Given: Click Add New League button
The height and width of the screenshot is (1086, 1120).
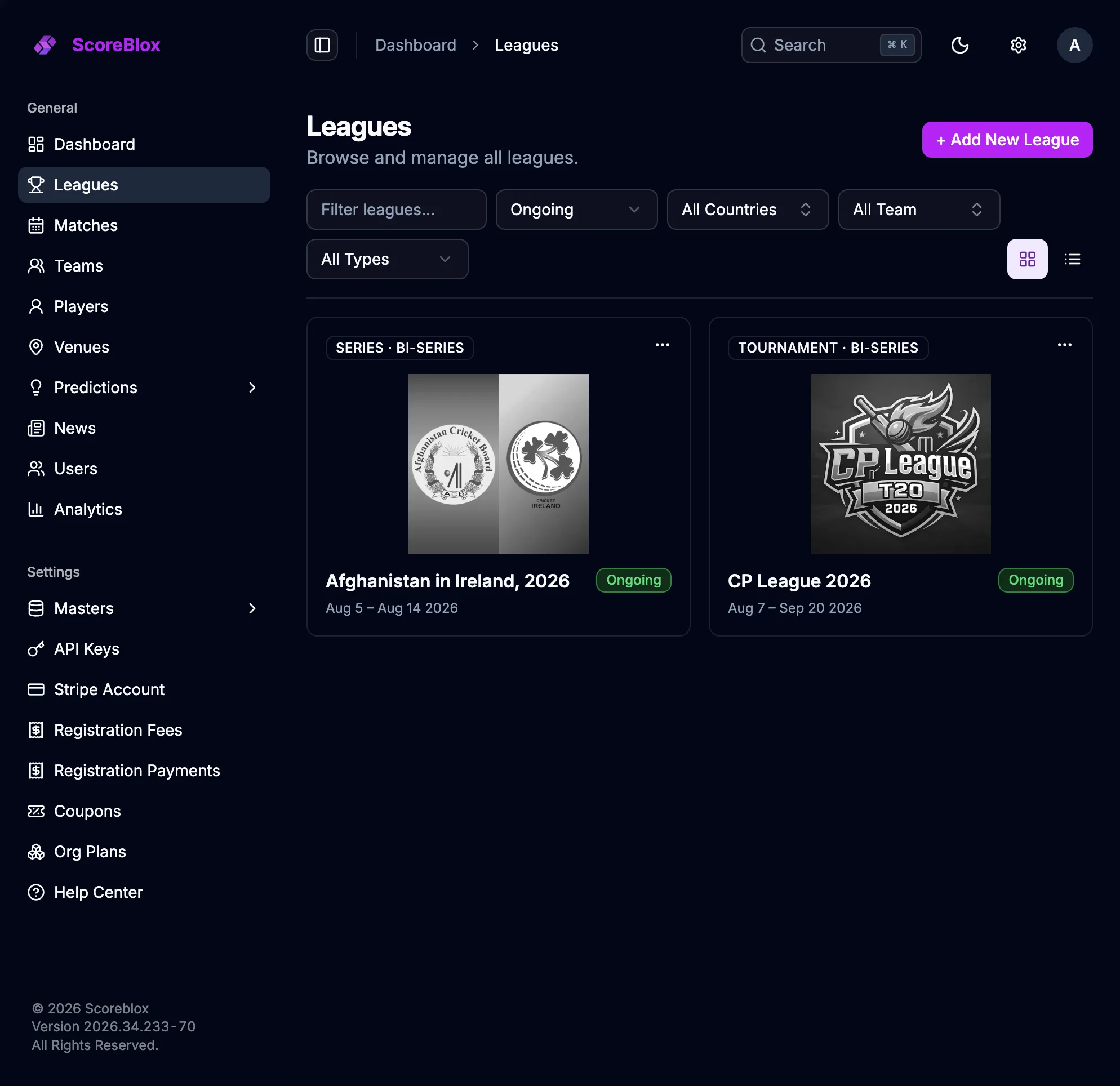Looking at the screenshot, I should 1007,140.
